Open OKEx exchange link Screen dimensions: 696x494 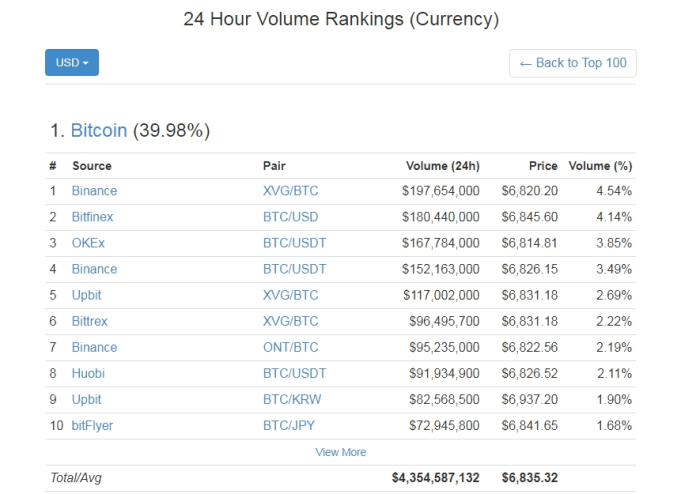(88, 243)
